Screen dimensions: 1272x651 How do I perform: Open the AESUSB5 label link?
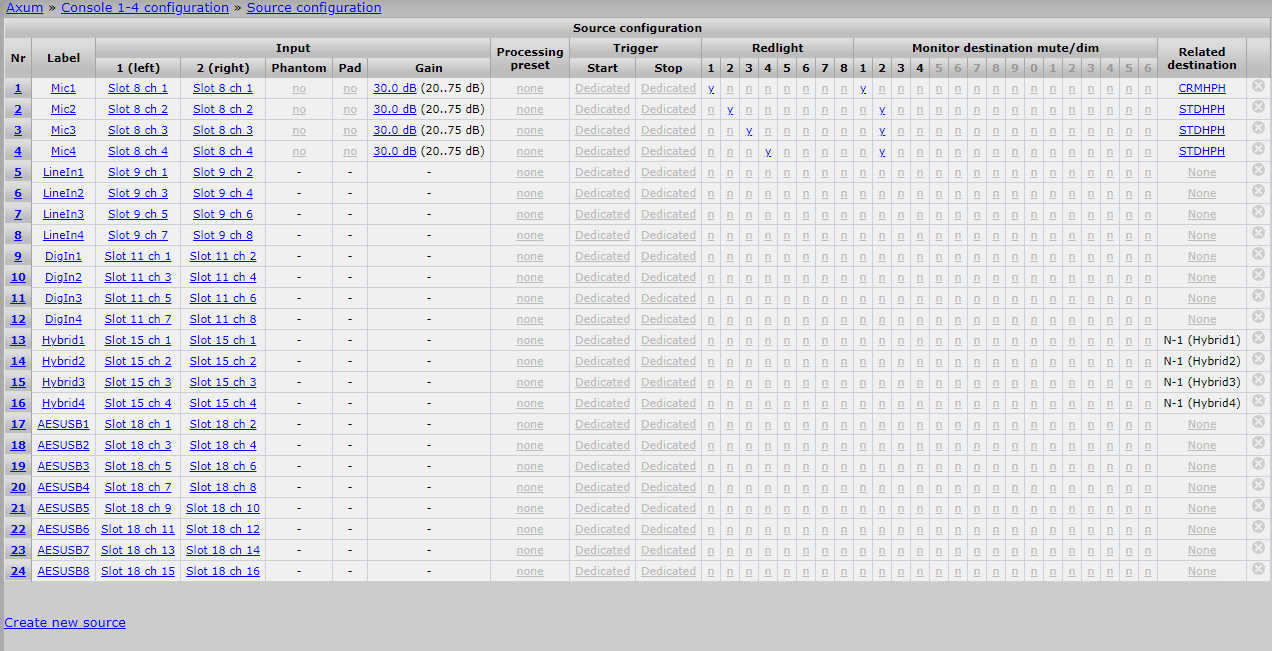pyautogui.click(x=63, y=508)
